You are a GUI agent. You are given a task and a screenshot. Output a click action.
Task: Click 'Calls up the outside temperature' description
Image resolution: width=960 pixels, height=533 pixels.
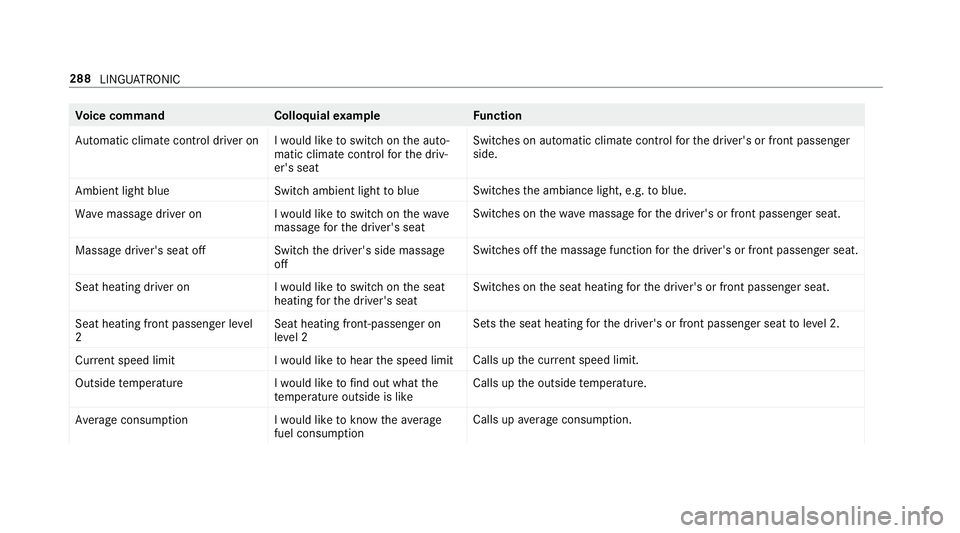coord(560,383)
